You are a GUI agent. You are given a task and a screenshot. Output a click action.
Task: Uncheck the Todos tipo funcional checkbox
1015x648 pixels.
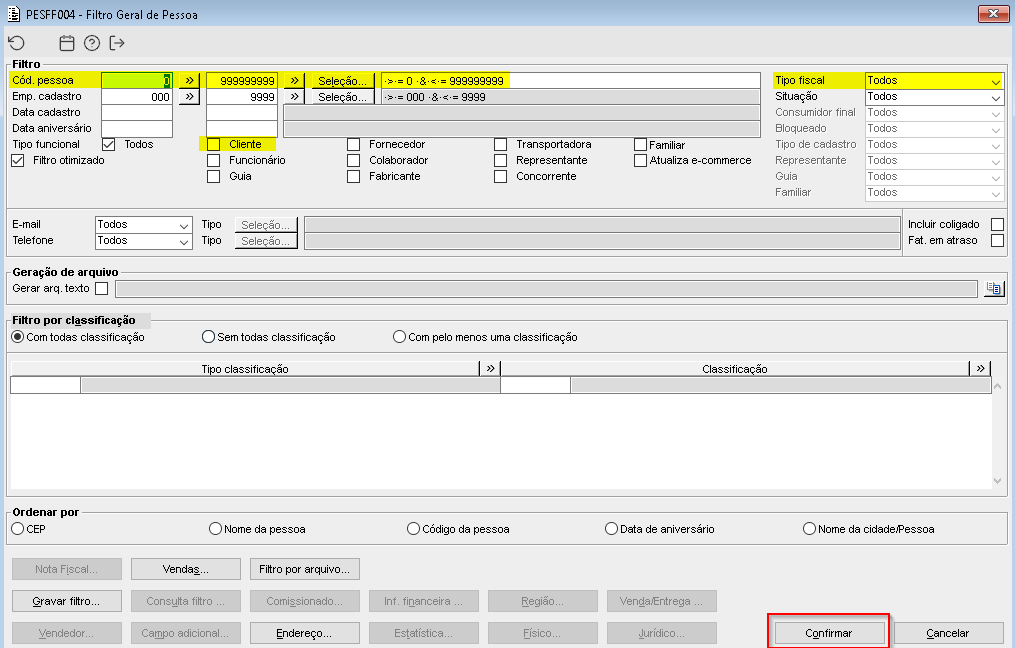point(109,144)
